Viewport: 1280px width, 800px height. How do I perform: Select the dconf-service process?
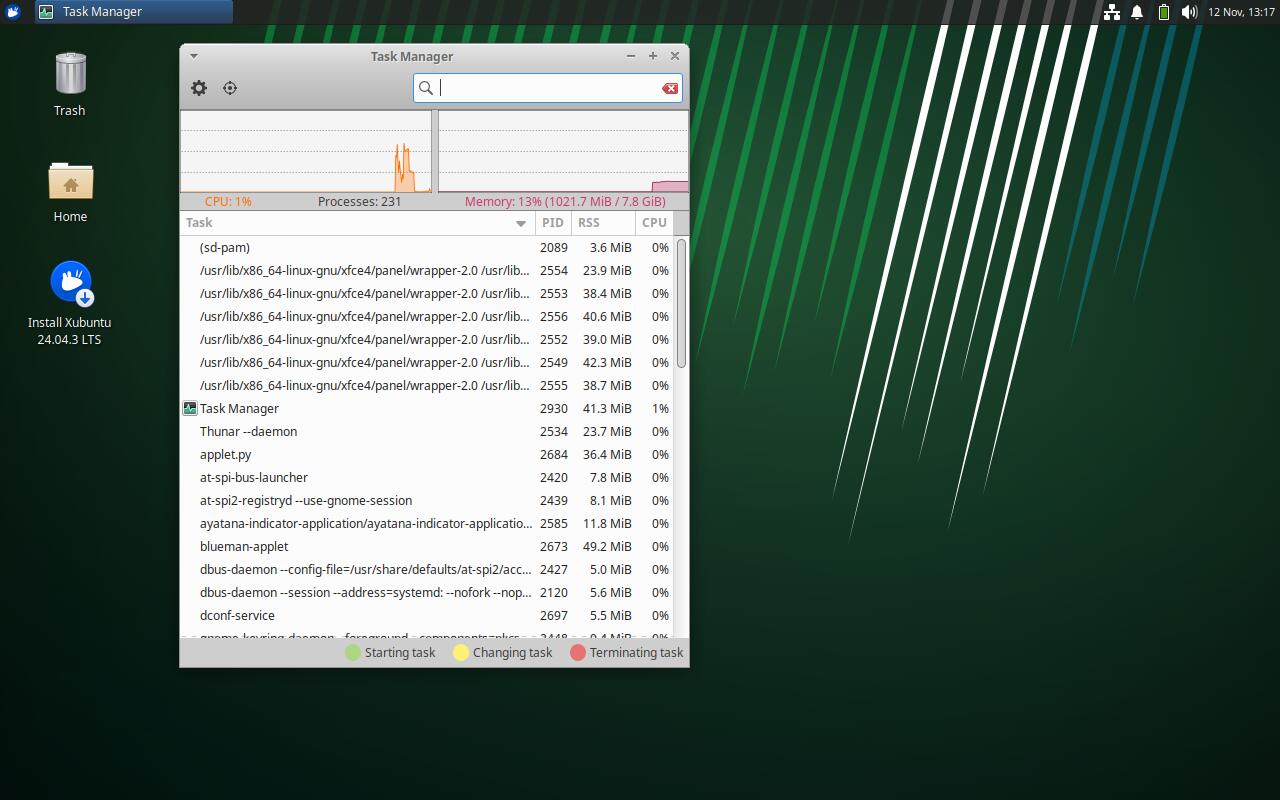(428, 615)
